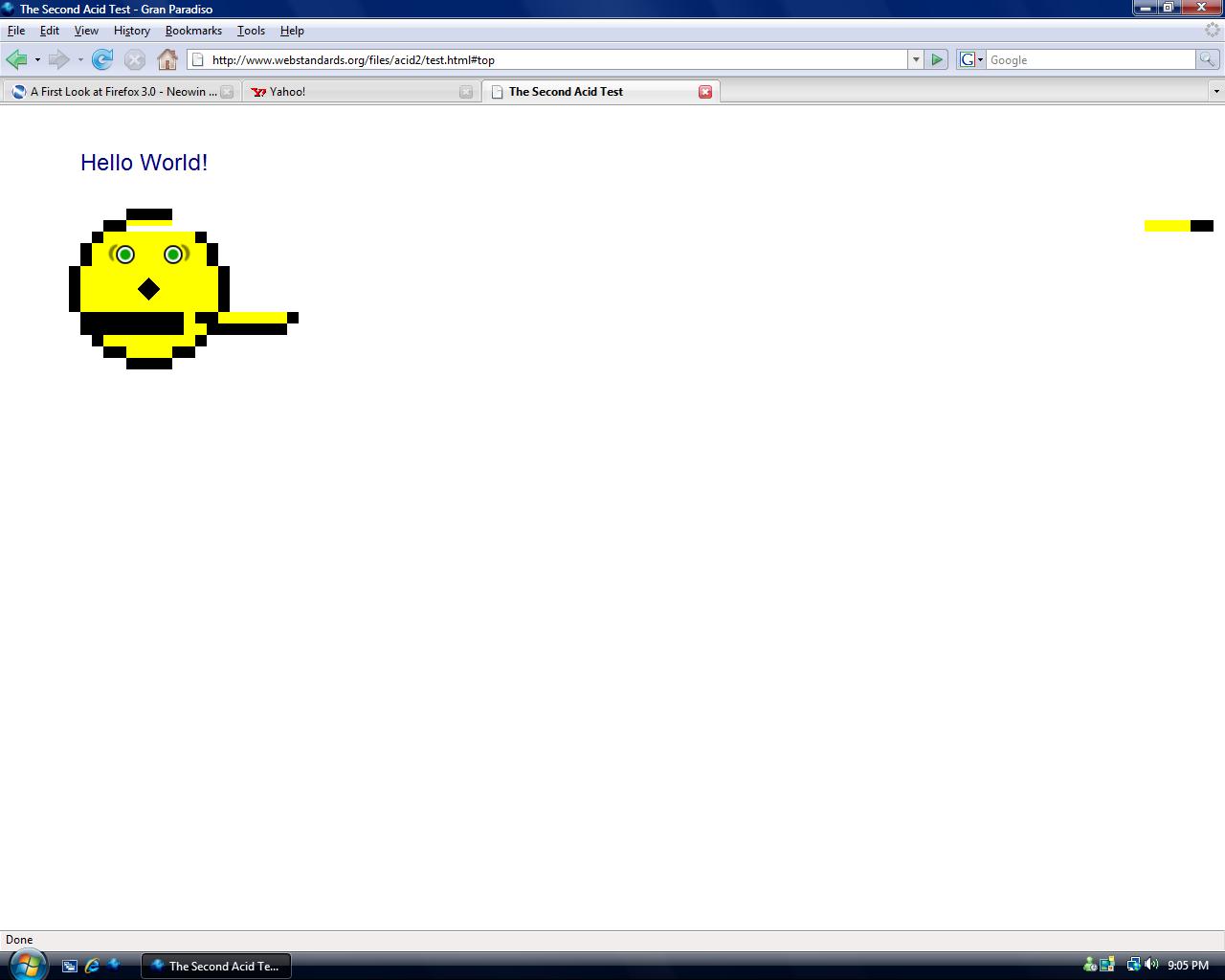Click the Done status bar text
This screenshot has width=1225, height=980.
coord(19,940)
